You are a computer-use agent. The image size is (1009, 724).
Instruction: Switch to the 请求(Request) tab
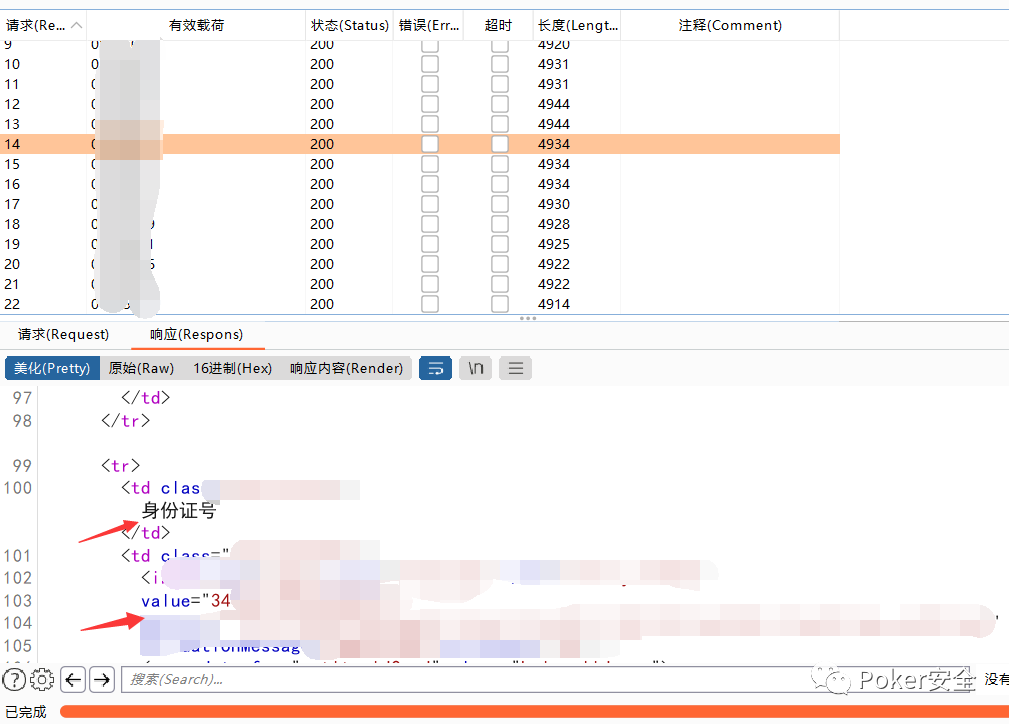click(x=63, y=335)
